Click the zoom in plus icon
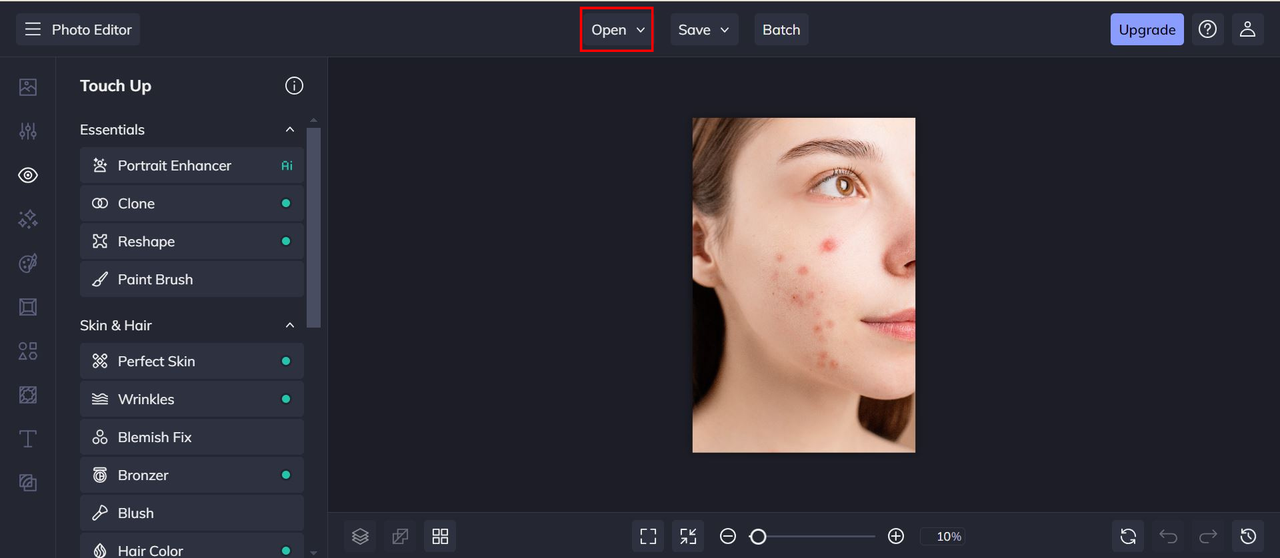 [896, 537]
